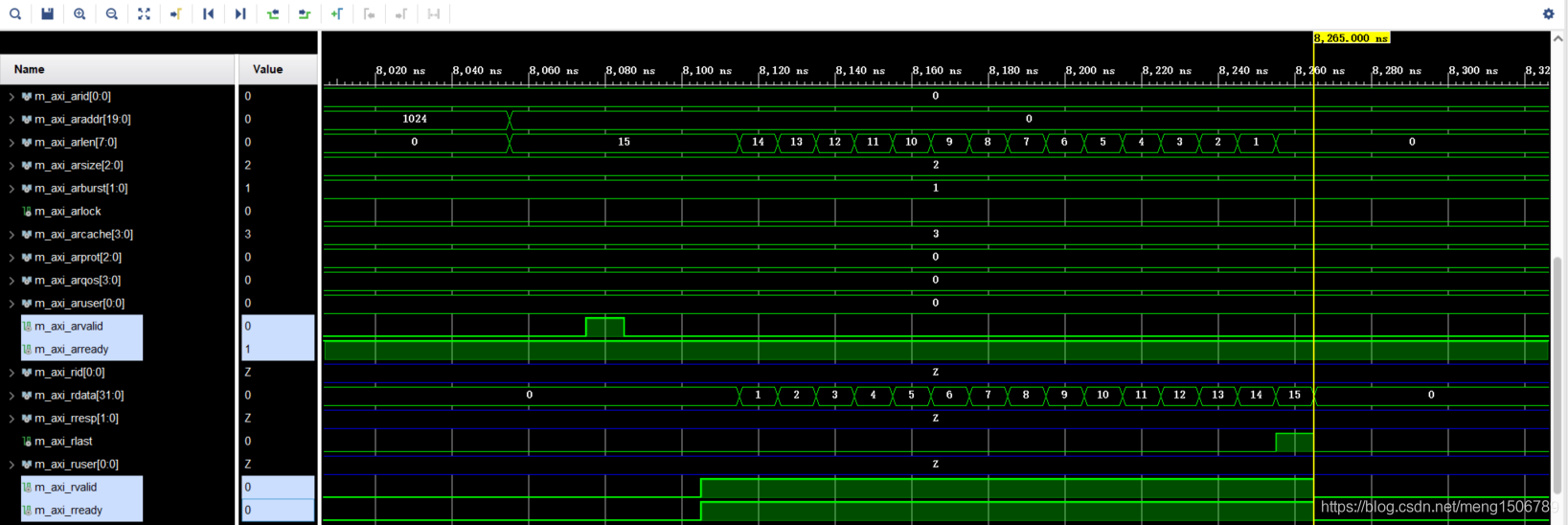Click the m_axi_rlast high pulse

[1294, 442]
